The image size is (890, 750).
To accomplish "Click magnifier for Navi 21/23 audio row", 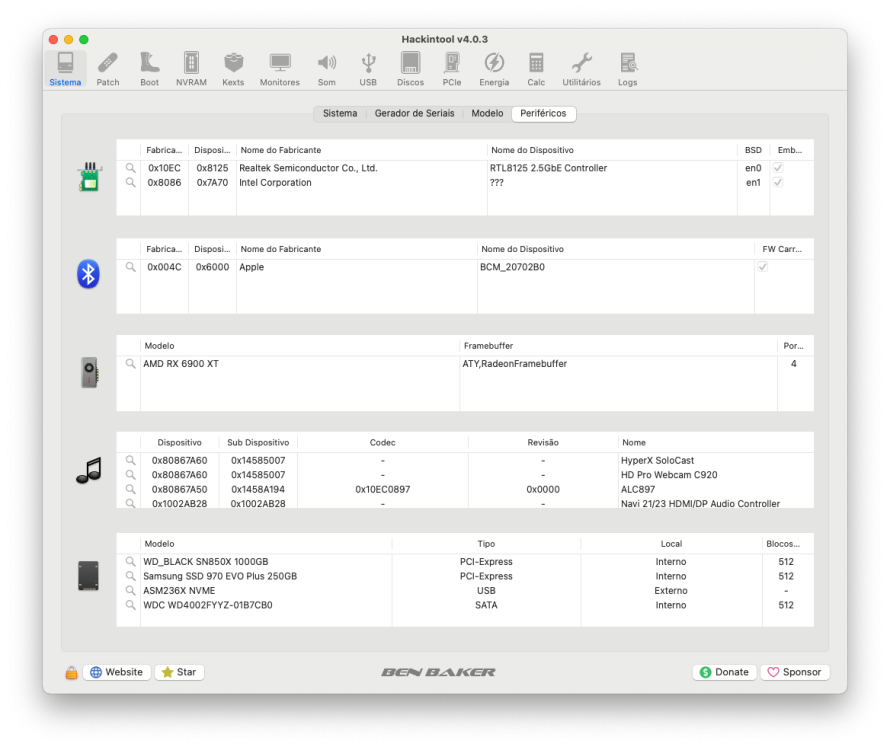I will click(131, 503).
